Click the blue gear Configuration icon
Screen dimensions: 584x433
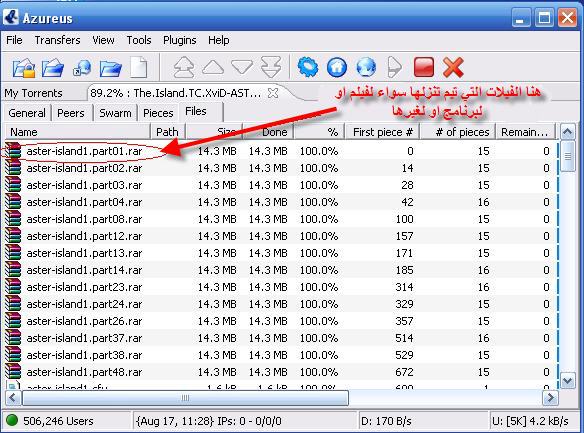308,67
